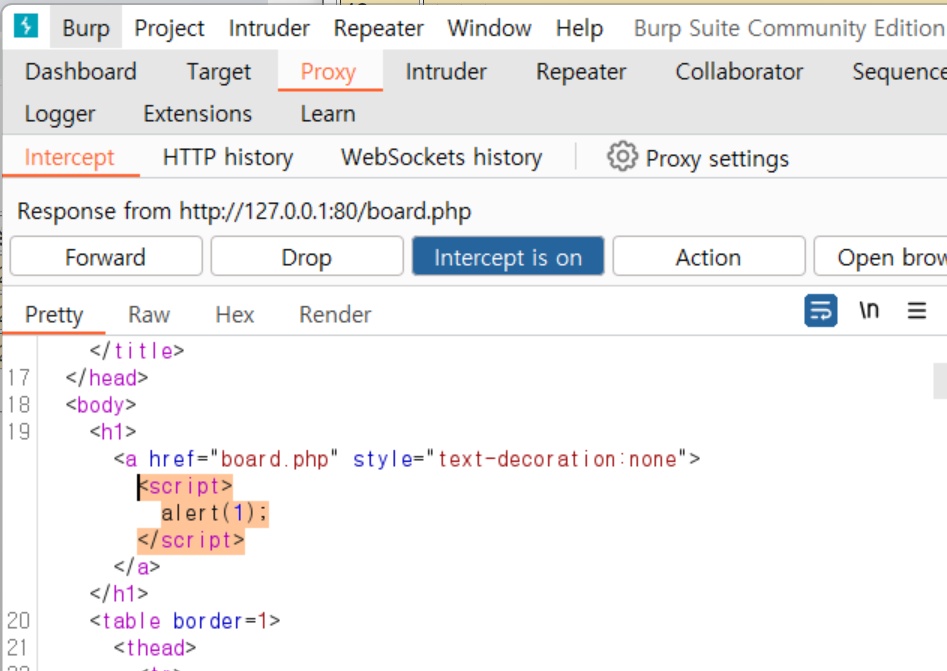Click line number 20 in gutter
Viewport: 947px width, 671px height.
(19, 621)
